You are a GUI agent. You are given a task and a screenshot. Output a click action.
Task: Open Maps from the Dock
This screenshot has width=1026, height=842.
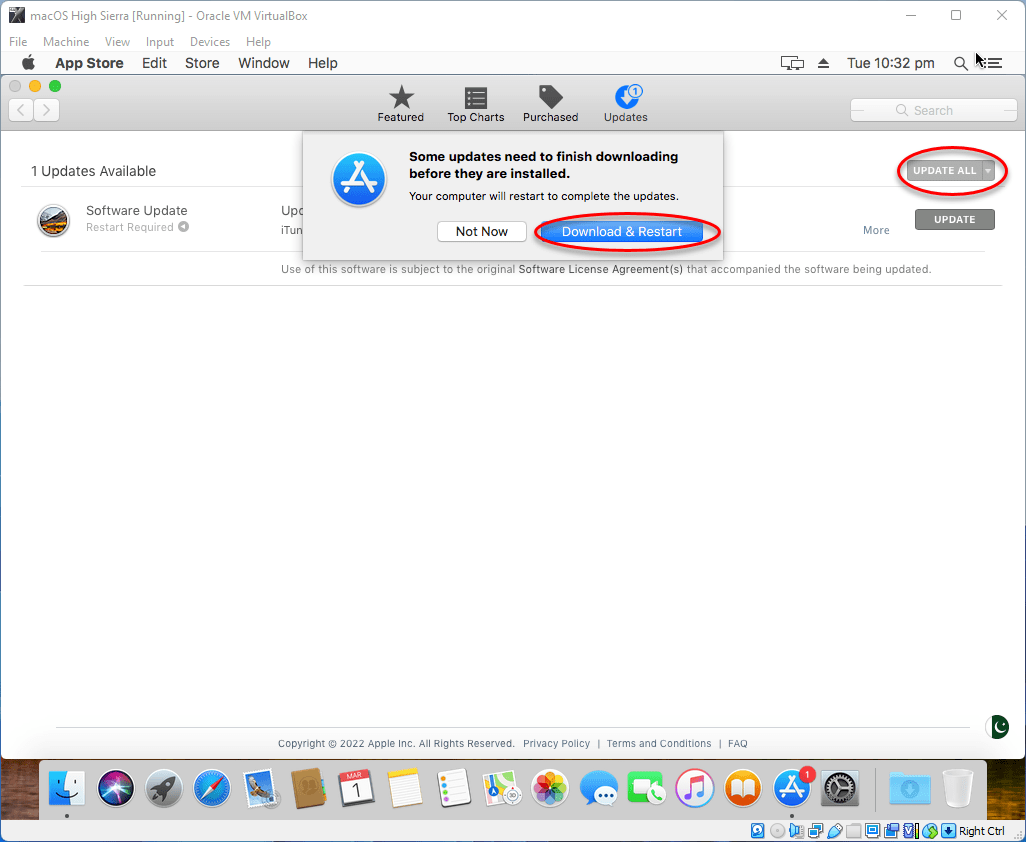click(x=502, y=788)
